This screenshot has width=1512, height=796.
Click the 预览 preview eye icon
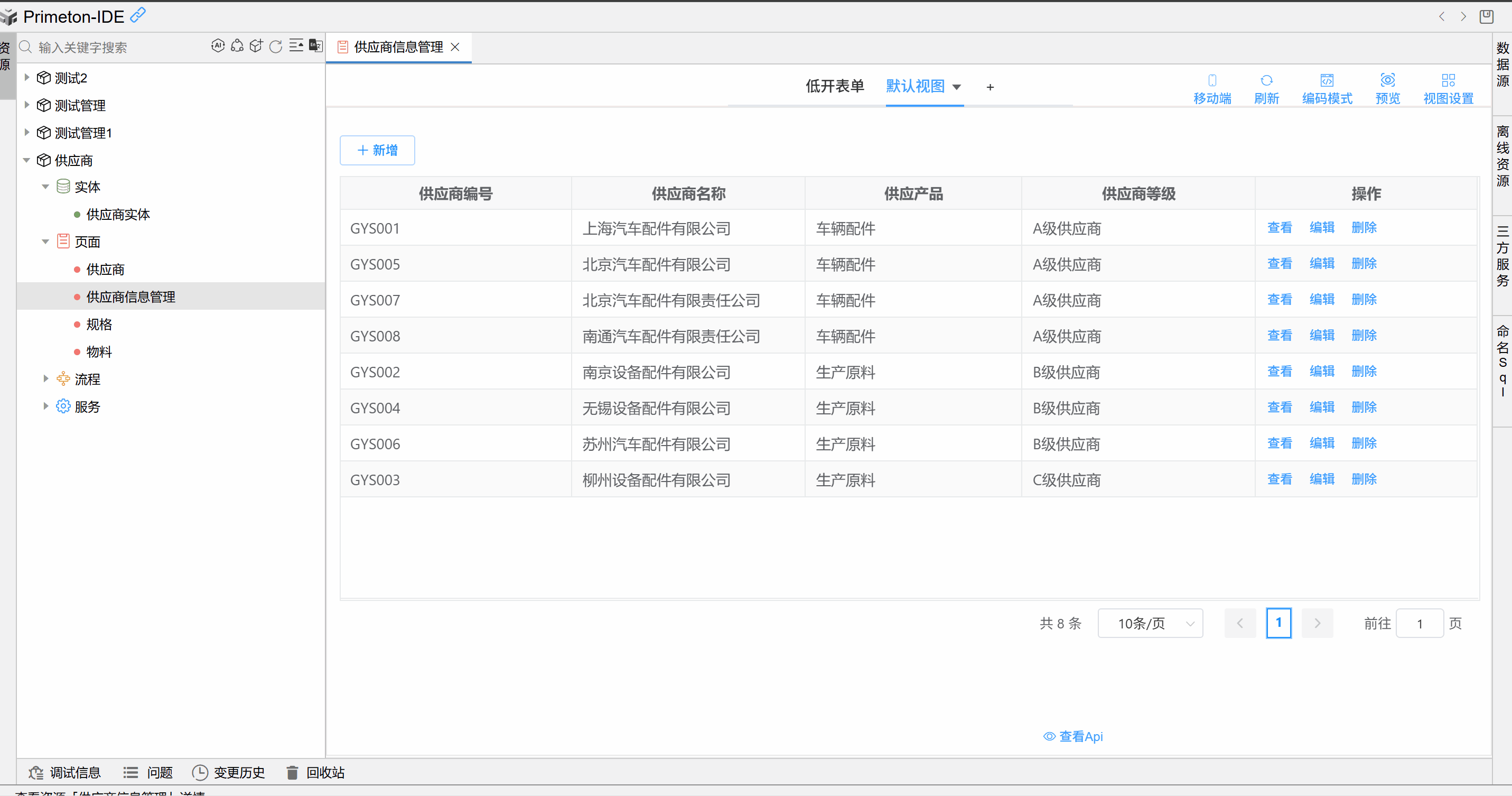pyautogui.click(x=1387, y=80)
